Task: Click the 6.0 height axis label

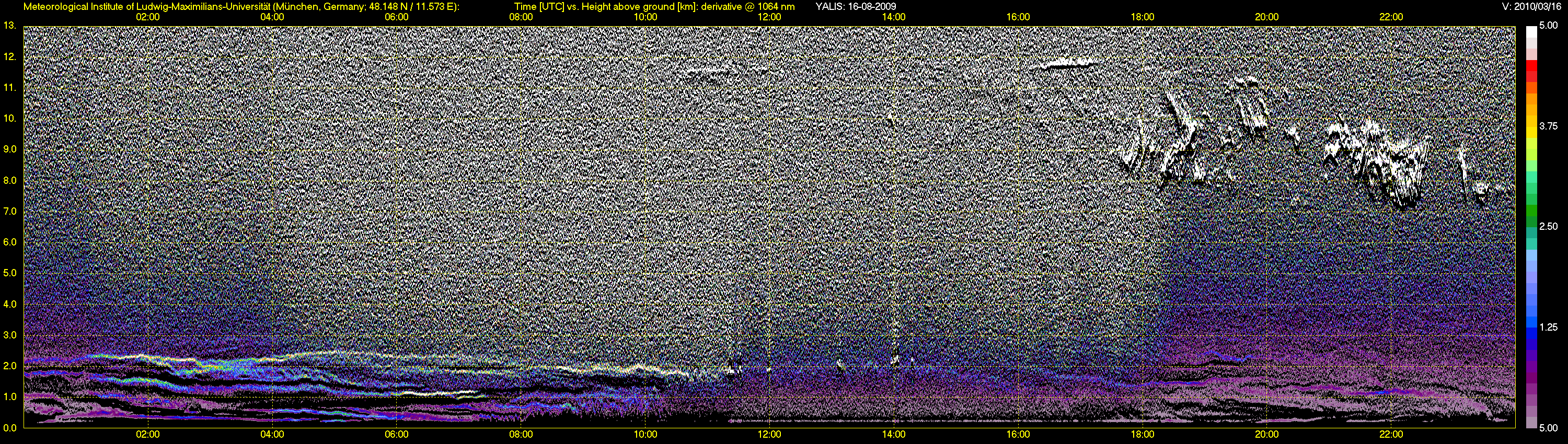Action: click(x=10, y=242)
